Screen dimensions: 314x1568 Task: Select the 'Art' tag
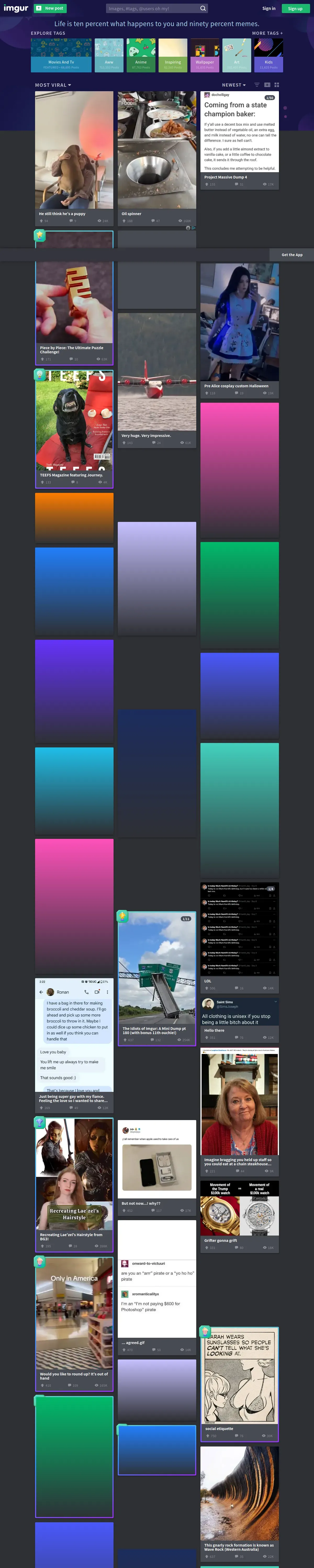[237, 55]
